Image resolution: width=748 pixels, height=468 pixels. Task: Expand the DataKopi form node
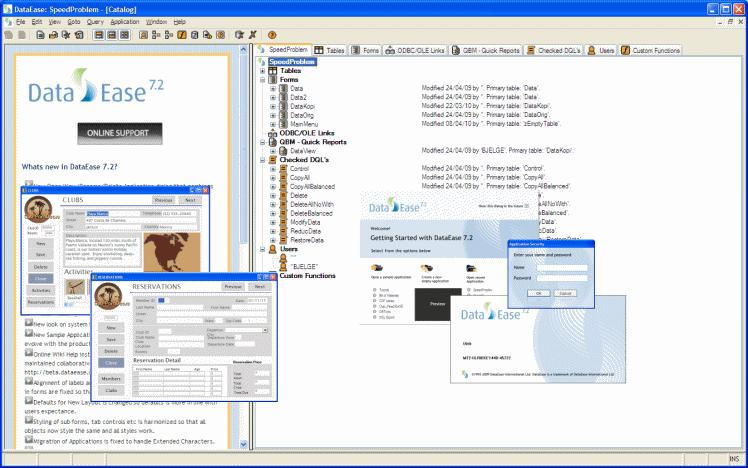273,106
